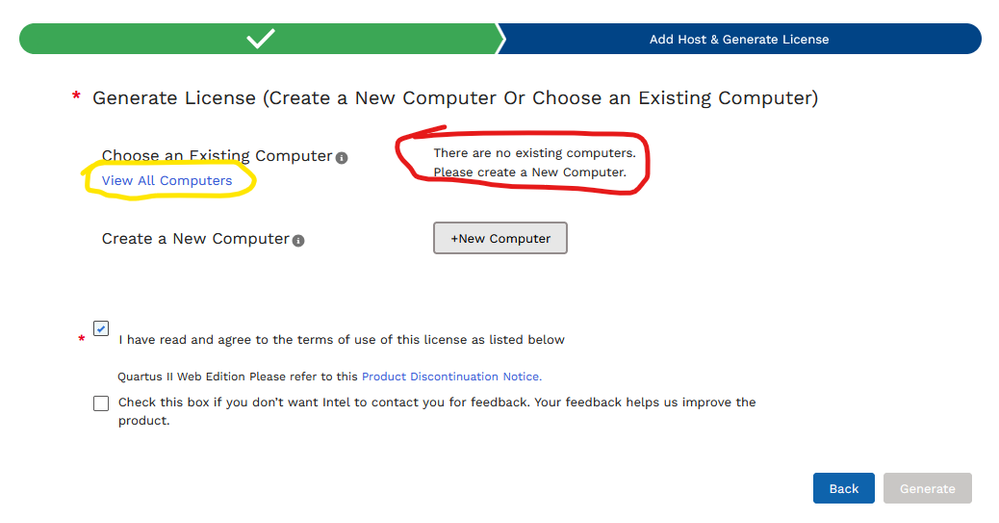
Task: Click info icon beside Create a New Computer
Action: coord(299,240)
